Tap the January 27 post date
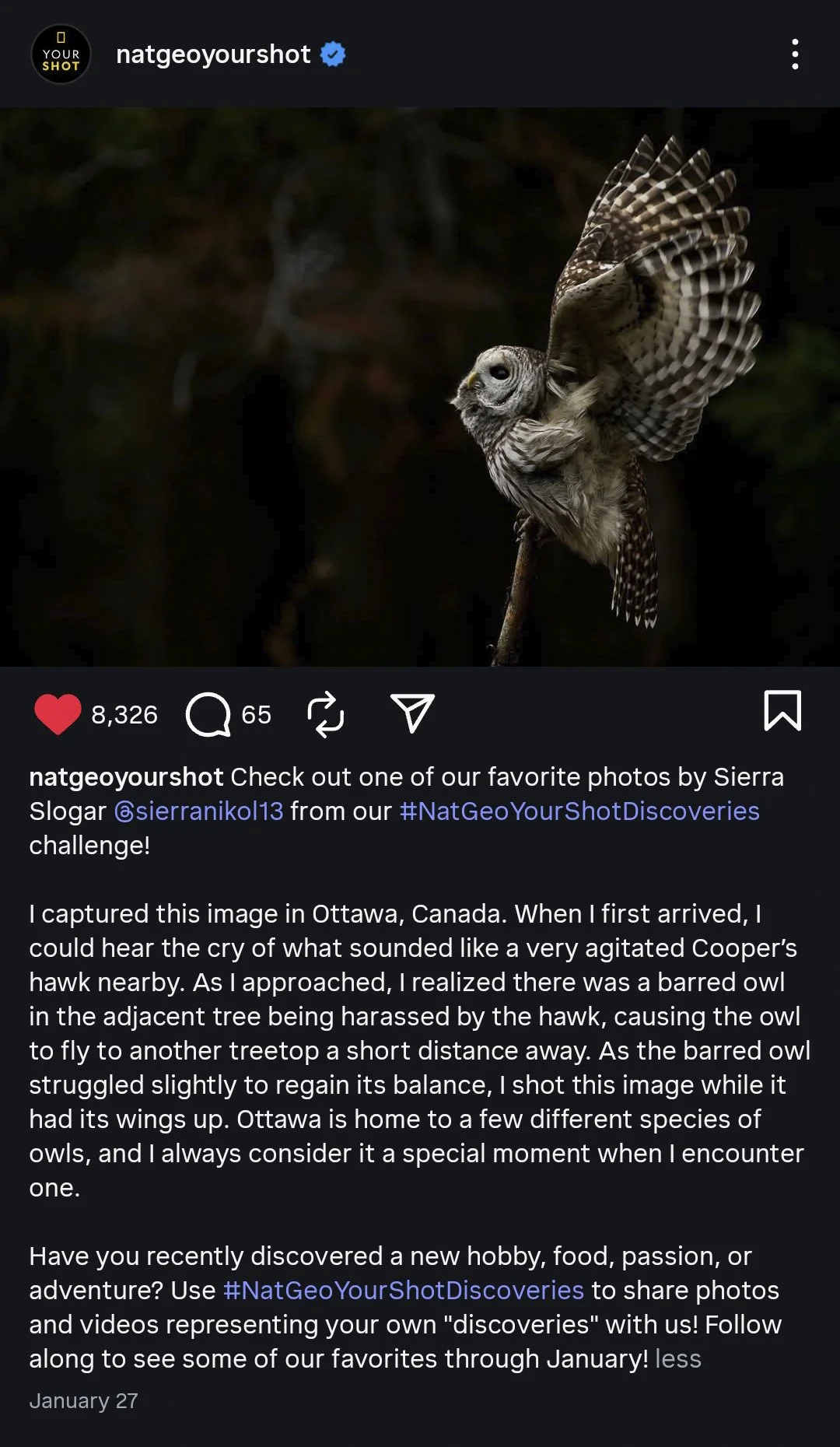Viewport: 840px width, 1447px height. (x=83, y=1400)
